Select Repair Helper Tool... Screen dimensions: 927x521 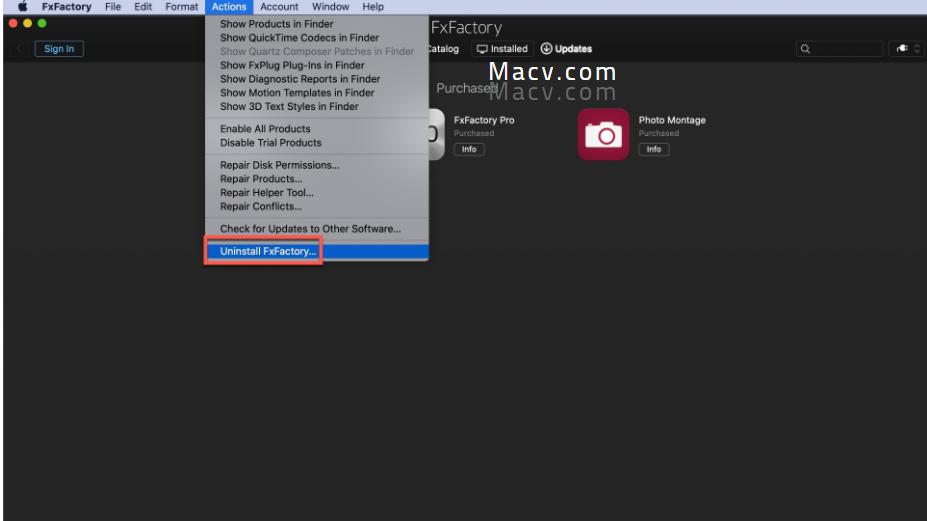point(317,192)
